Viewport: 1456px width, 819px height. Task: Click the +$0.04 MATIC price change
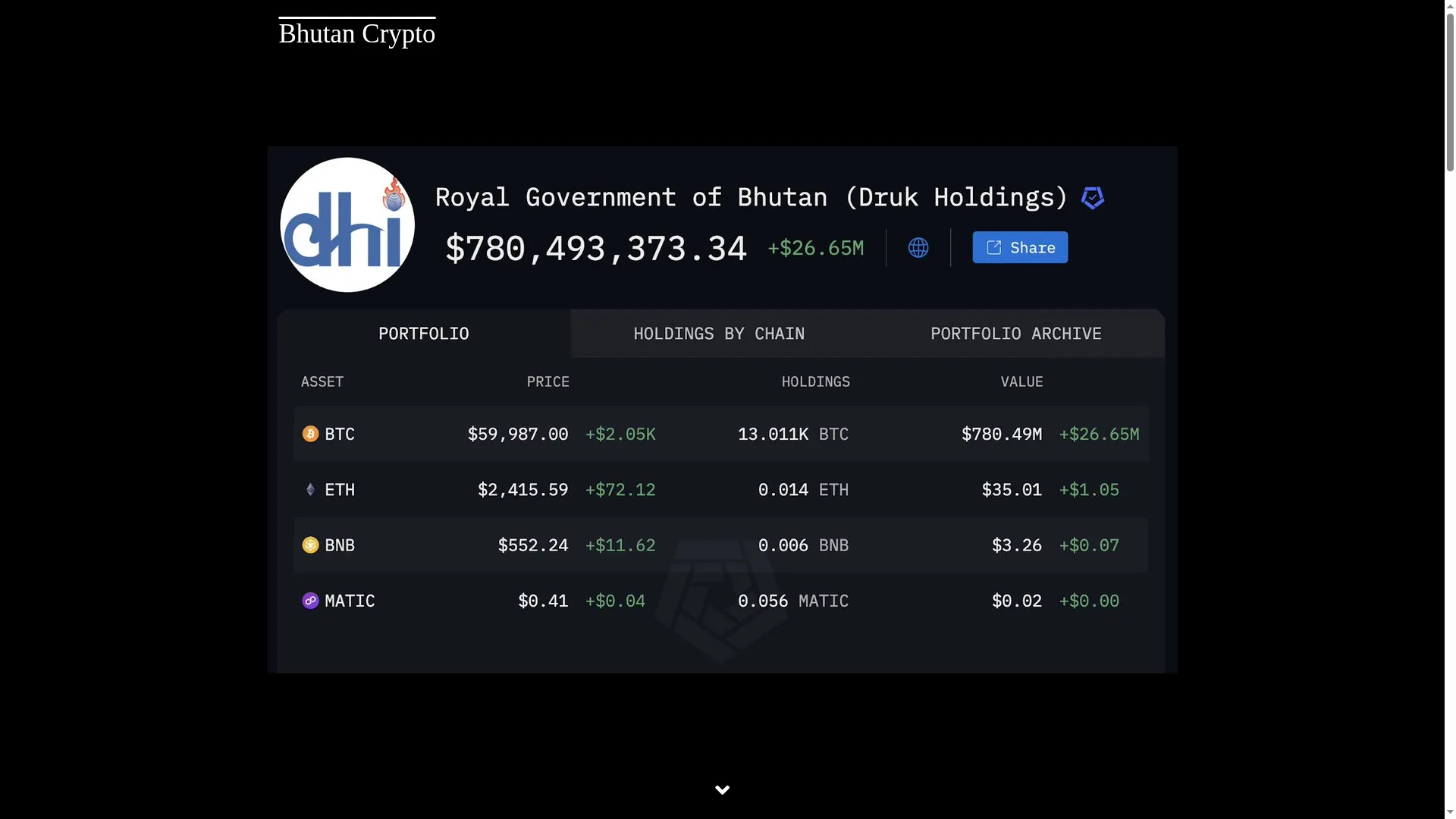click(615, 601)
